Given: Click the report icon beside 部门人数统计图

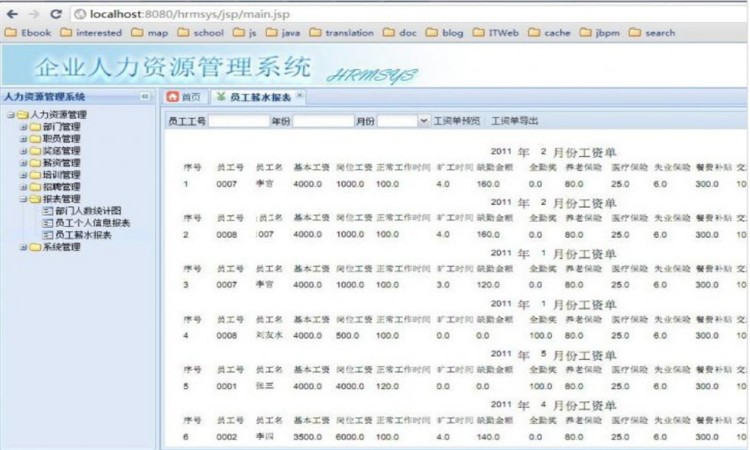Looking at the screenshot, I should (47, 211).
